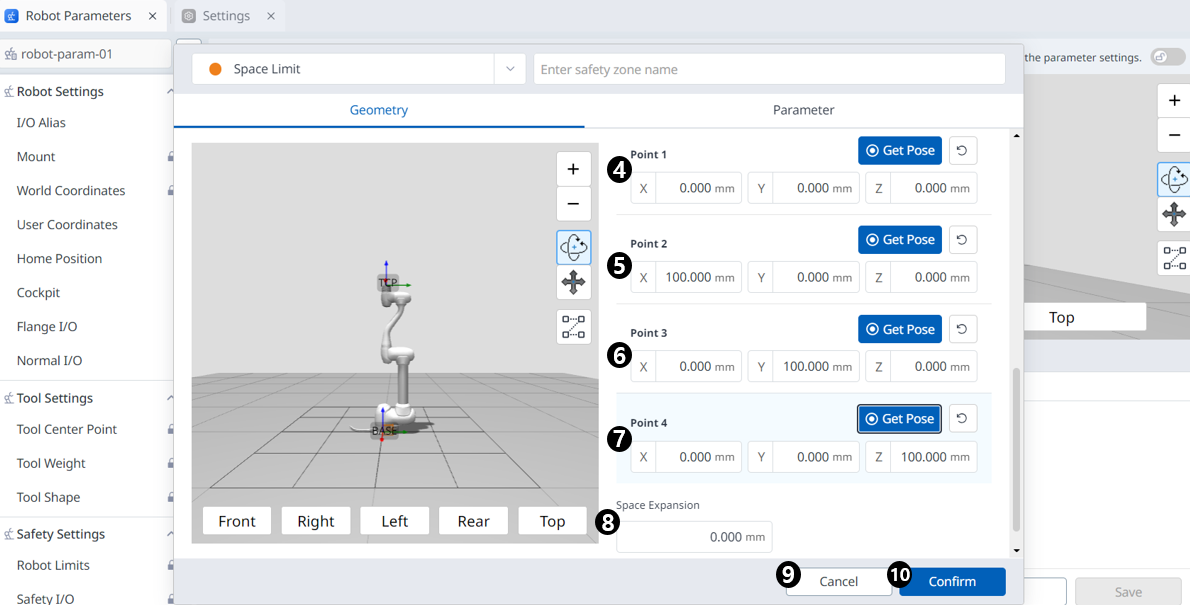The image size is (1190, 605).
Task: Click the safety zone name field
Action: coord(768,69)
